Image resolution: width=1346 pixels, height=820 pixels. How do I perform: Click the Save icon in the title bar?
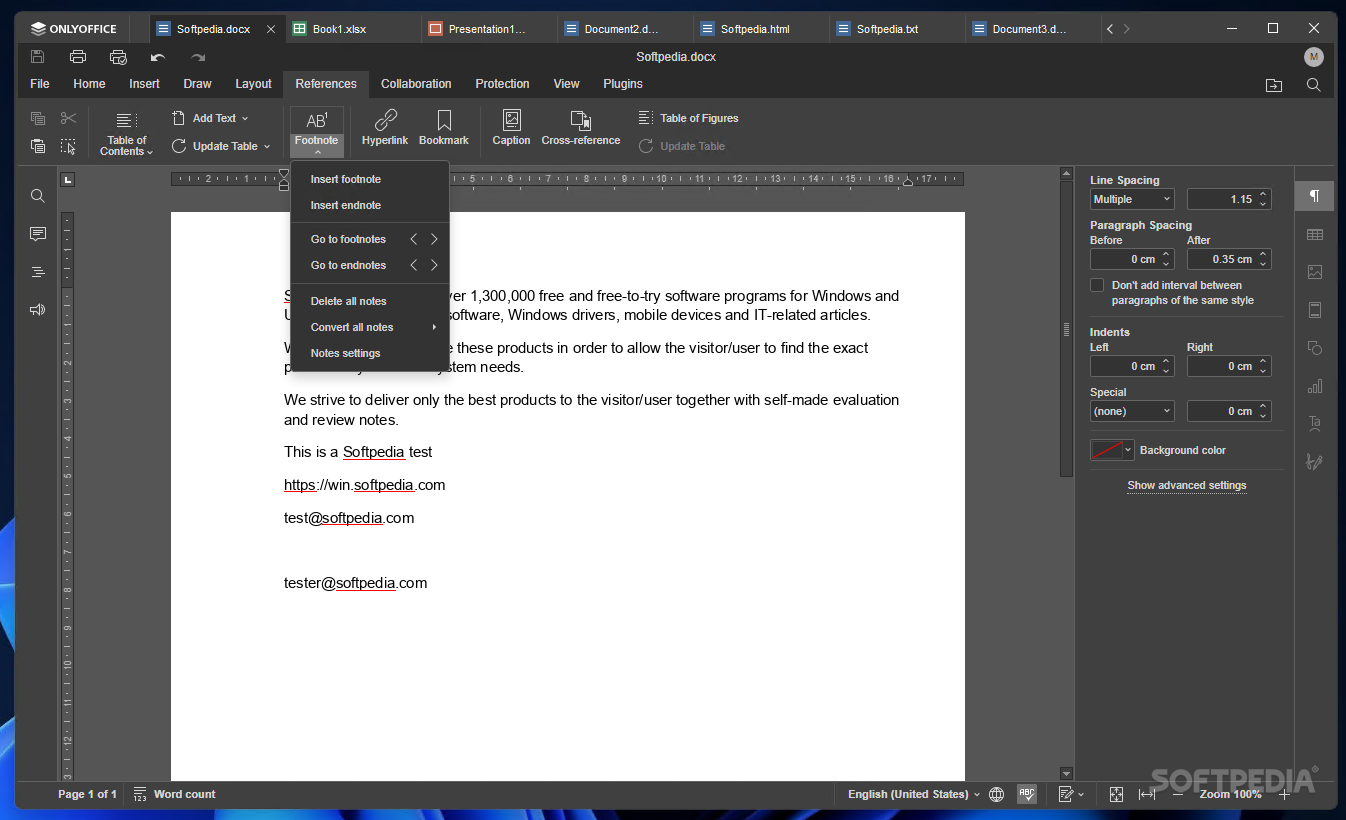coord(38,57)
